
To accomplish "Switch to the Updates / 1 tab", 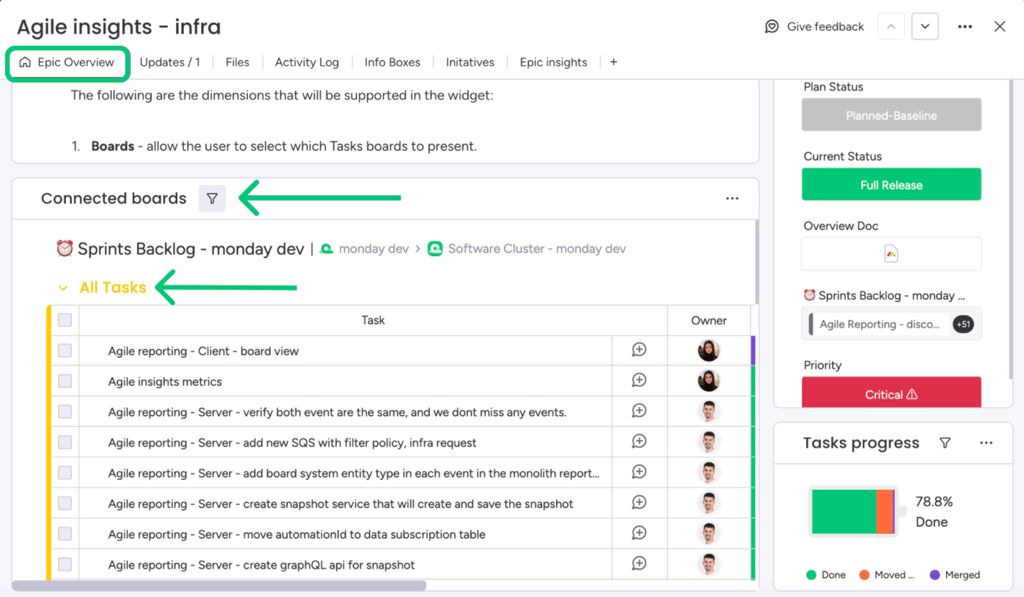I will [x=170, y=62].
